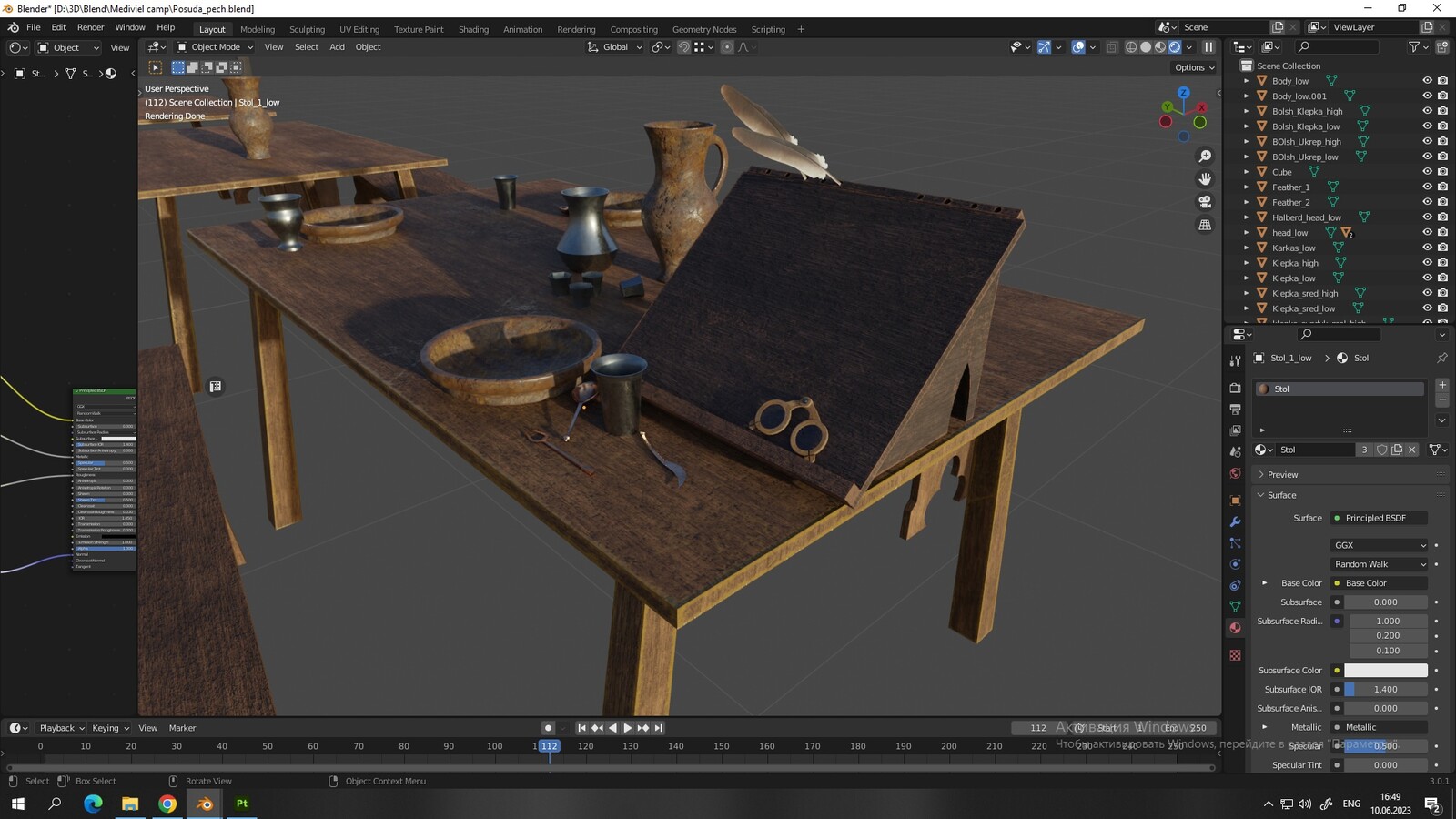Toggle Show Overlays in the viewport header
Screen dimensions: 1456x819
point(1078,47)
